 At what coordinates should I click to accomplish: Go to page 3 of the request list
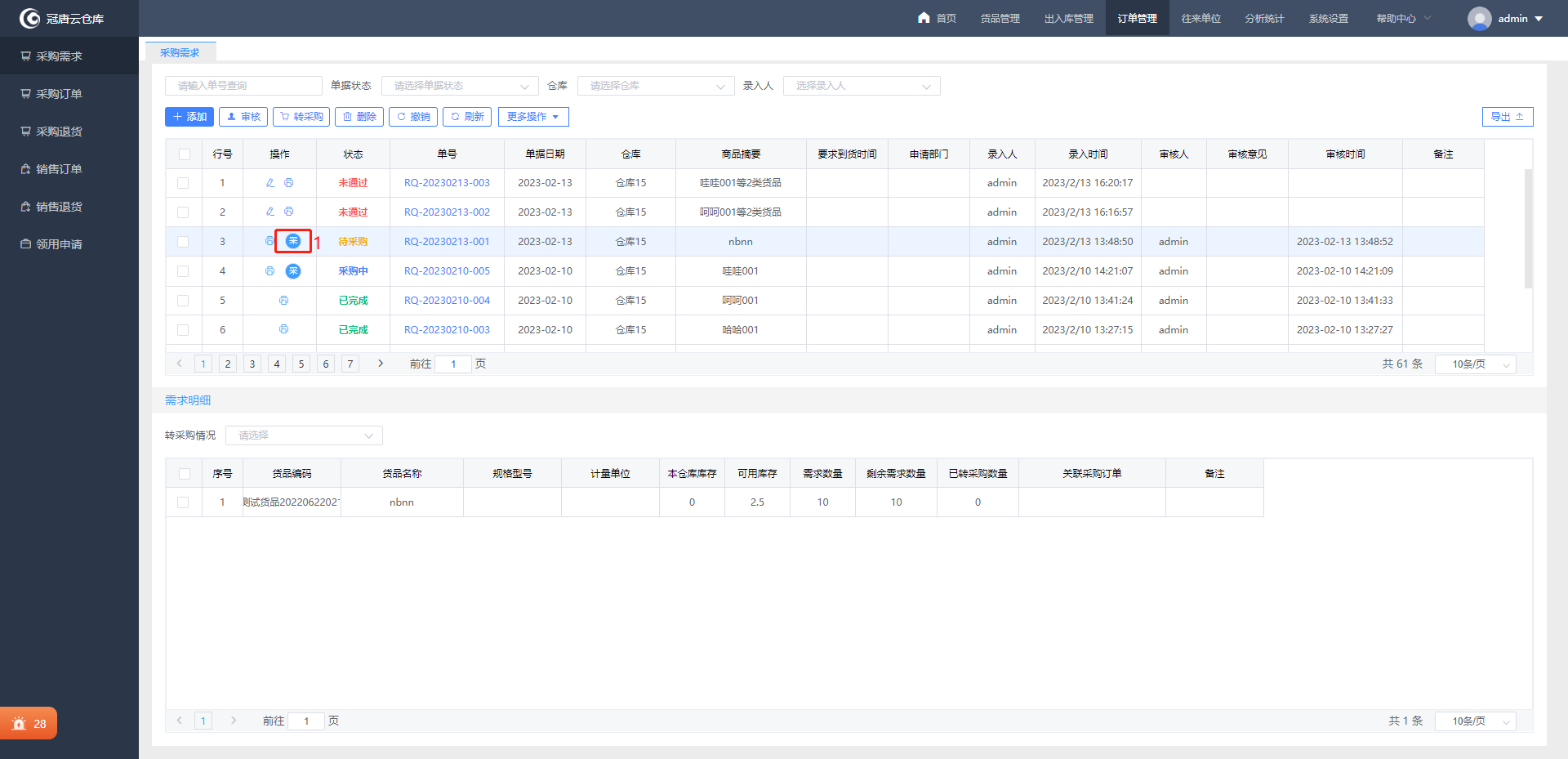click(x=252, y=364)
